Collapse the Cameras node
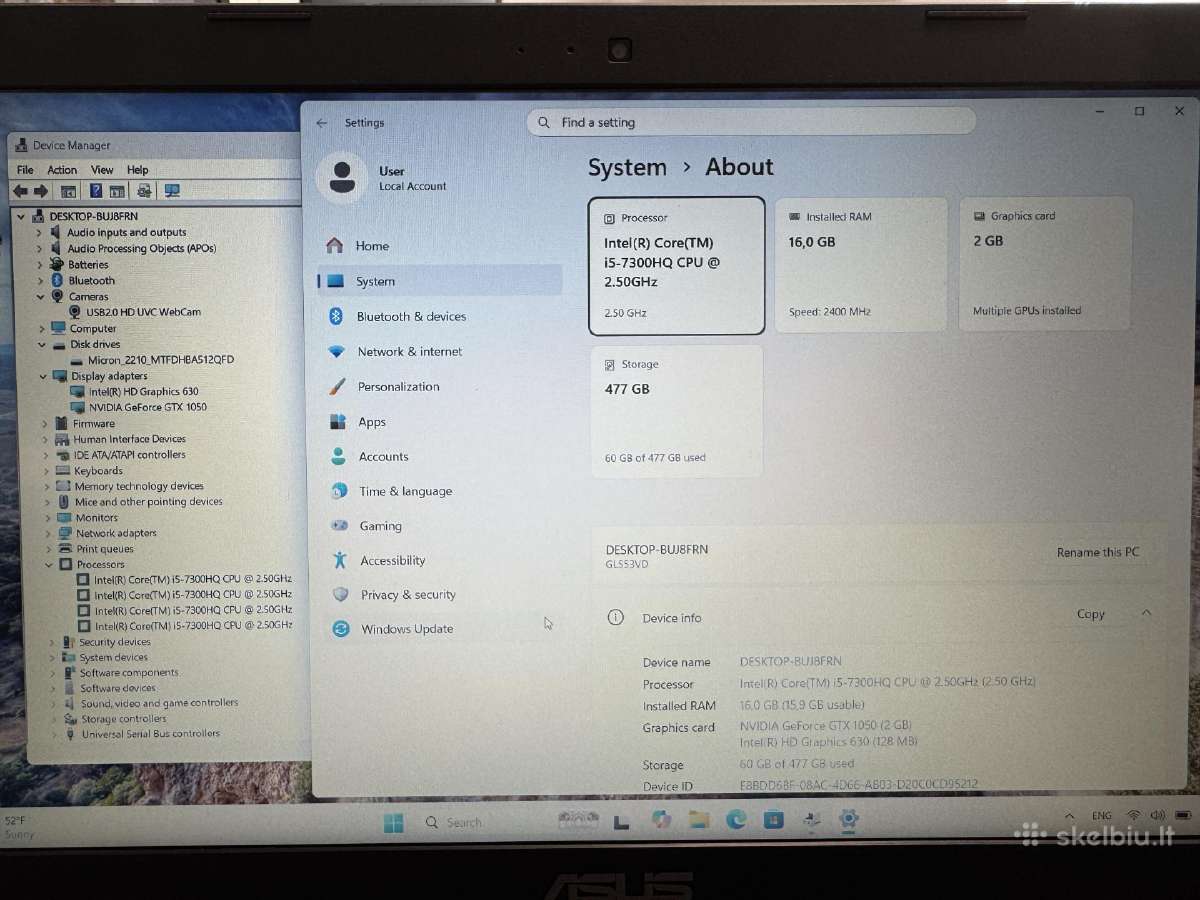 click(x=41, y=297)
